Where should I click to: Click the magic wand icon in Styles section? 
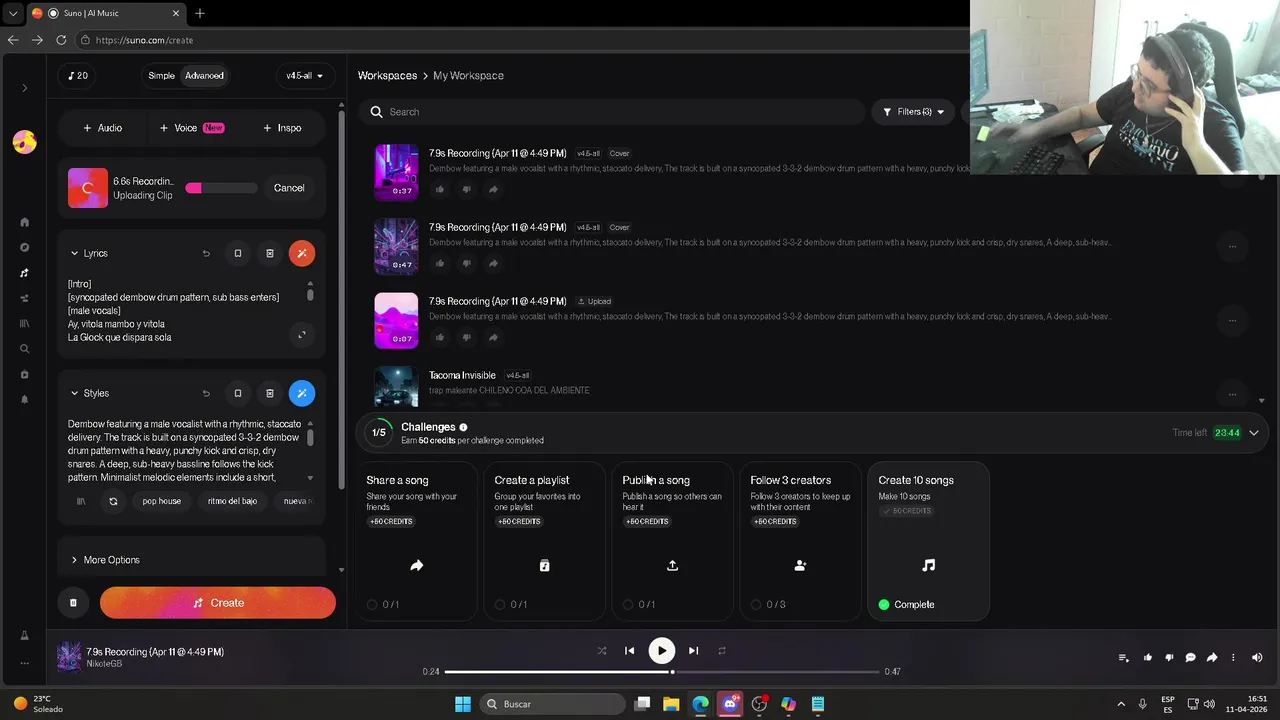[x=302, y=393]
